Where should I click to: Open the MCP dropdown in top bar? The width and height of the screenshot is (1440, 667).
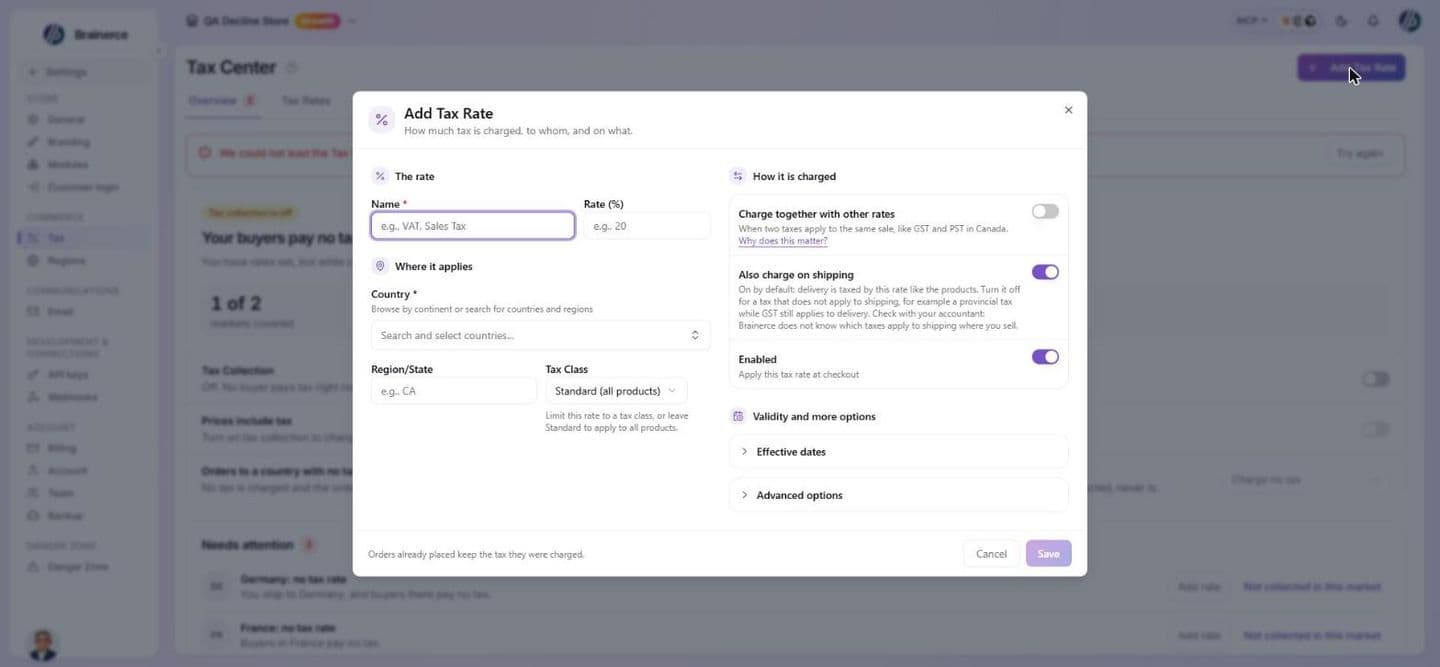1252,21
